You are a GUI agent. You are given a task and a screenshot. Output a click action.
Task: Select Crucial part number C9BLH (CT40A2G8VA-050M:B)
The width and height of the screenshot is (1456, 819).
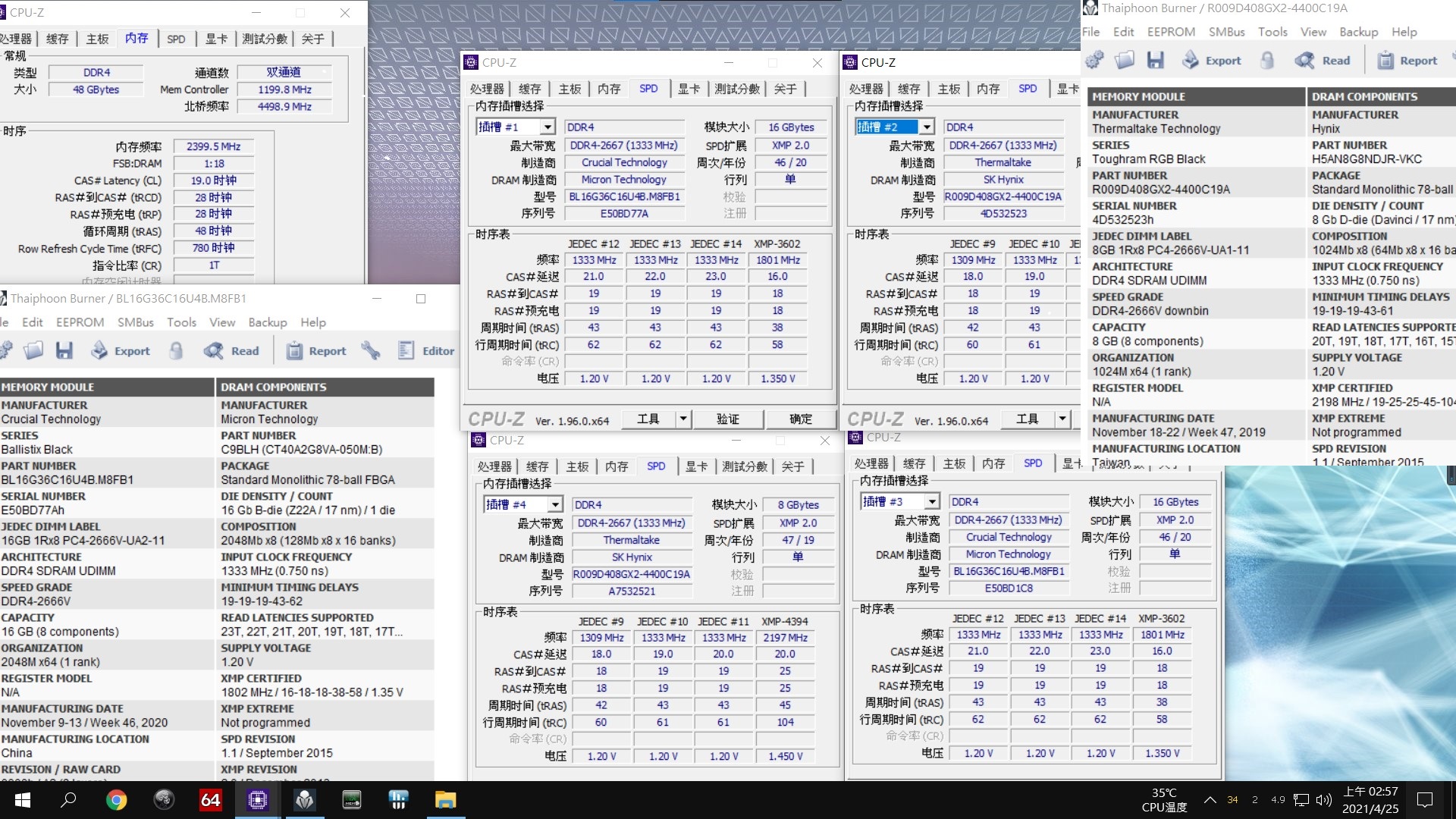click(x=302, y=449)
